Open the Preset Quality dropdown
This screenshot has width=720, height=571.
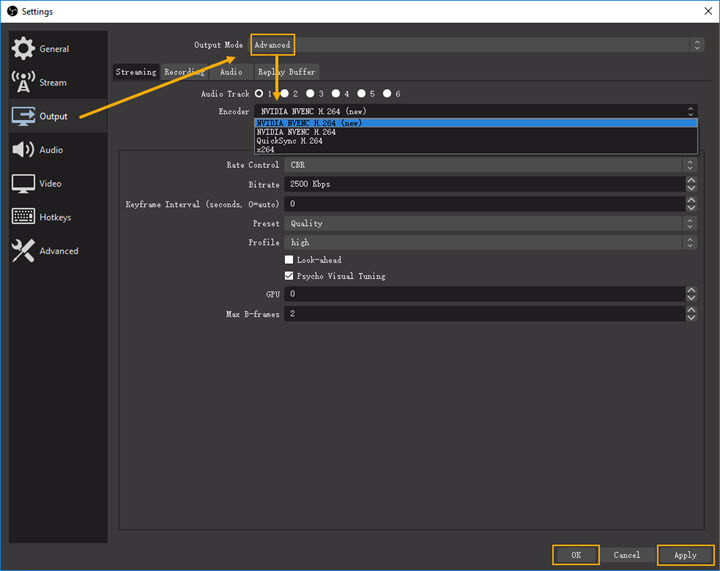(490, 224)
